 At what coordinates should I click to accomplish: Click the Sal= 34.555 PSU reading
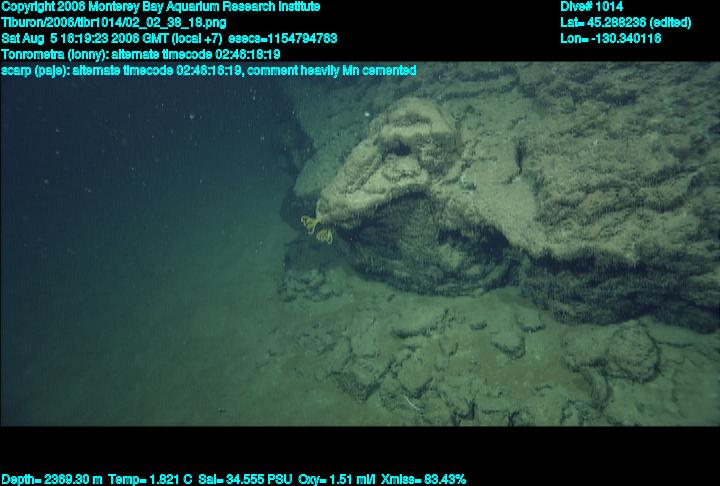(x=245, y=480)
